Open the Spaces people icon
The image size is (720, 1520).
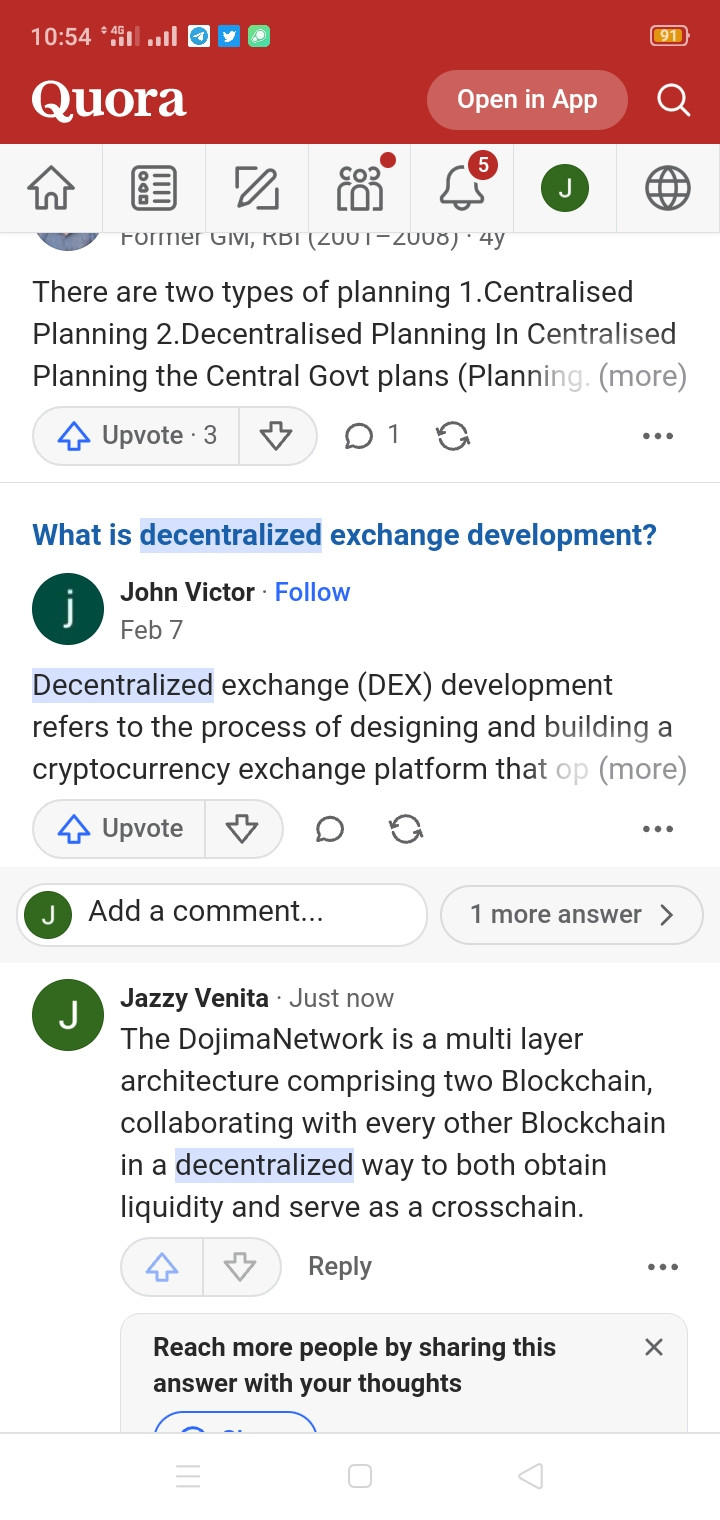click(x=360, y=187)
